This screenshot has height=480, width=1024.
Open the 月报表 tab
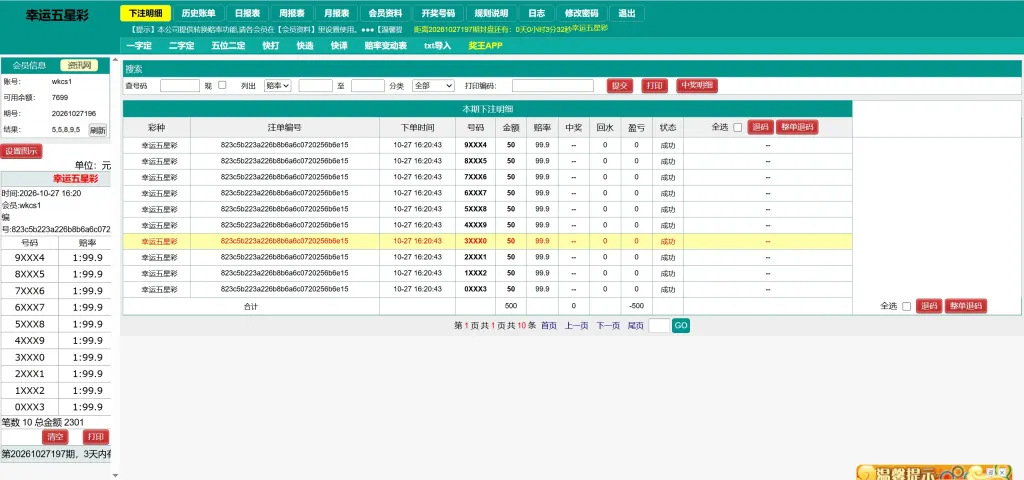point(336,13)
